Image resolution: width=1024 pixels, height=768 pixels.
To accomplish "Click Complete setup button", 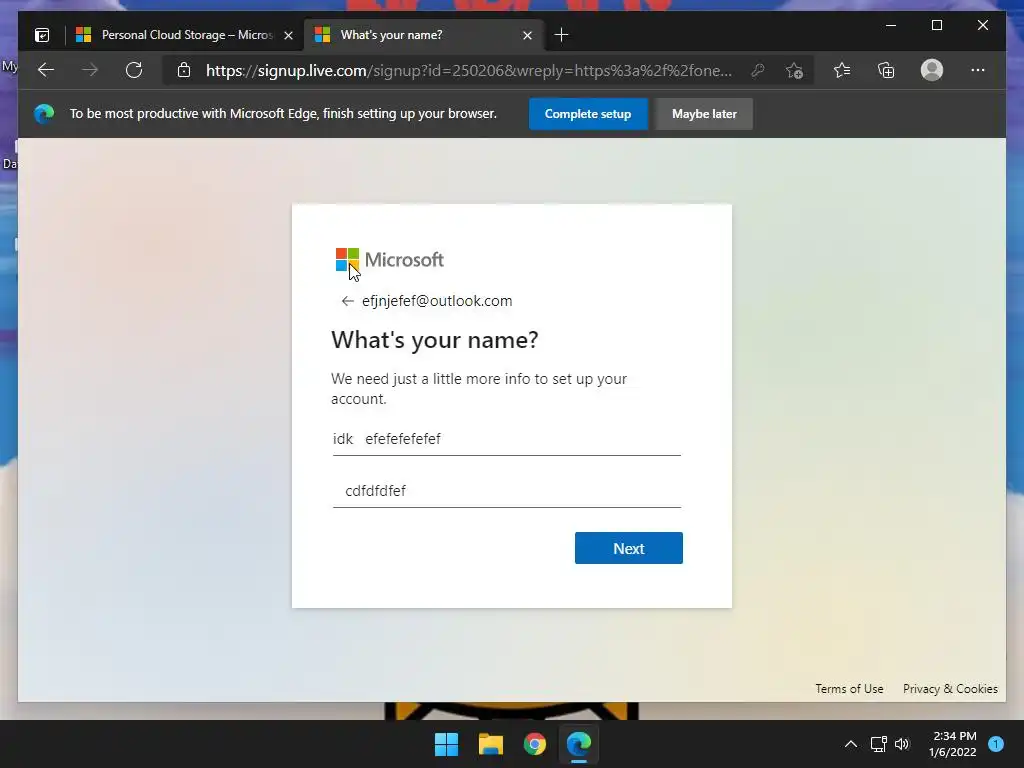I will point(588,114).
